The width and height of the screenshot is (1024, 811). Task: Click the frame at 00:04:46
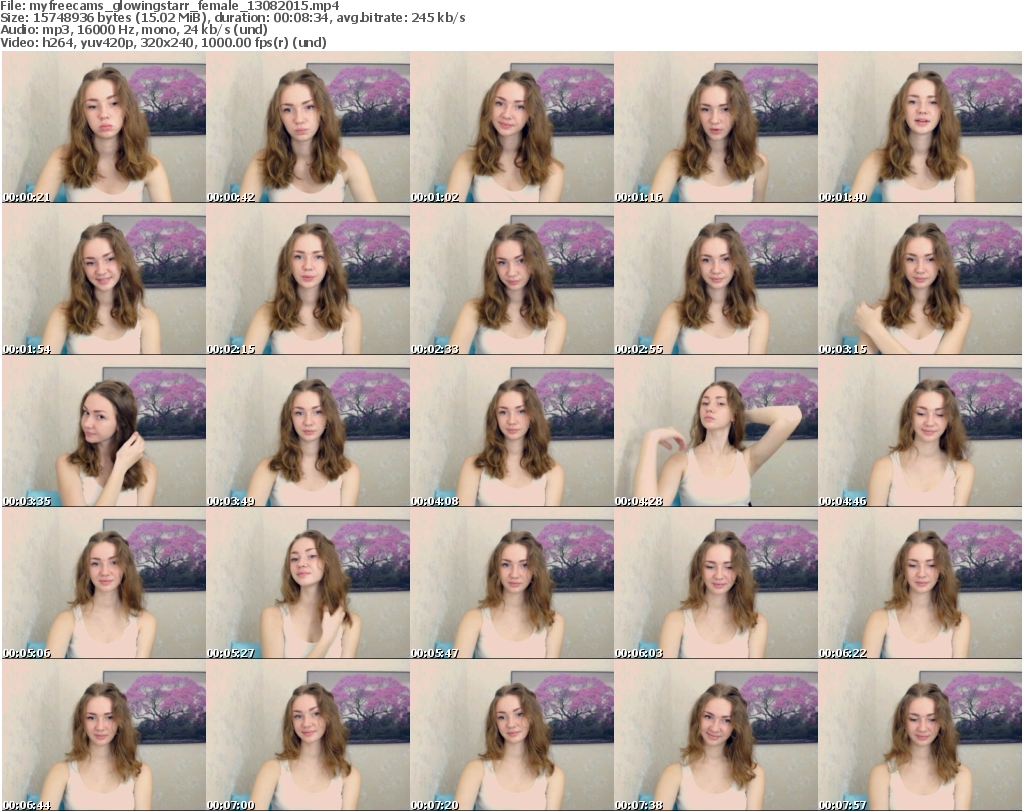[920, 431]
